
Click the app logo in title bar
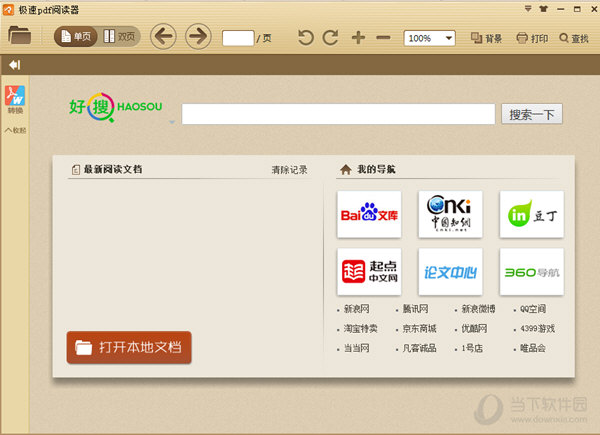[8, 9]
